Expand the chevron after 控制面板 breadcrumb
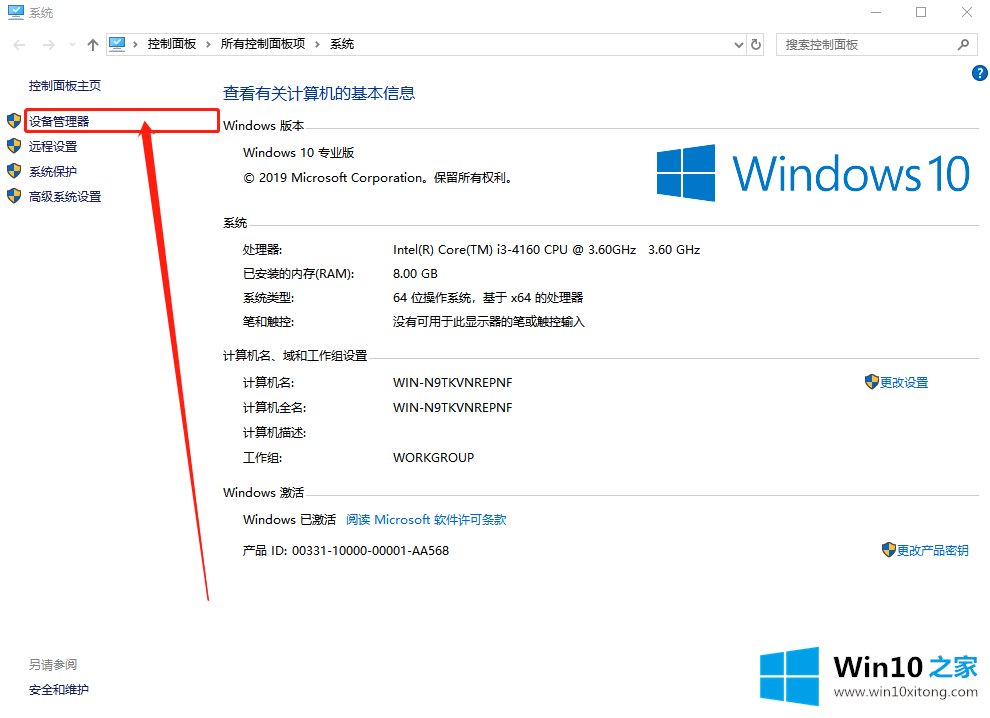Image resolution: width=990 pixels, height=718 pixels. point(208,44)
